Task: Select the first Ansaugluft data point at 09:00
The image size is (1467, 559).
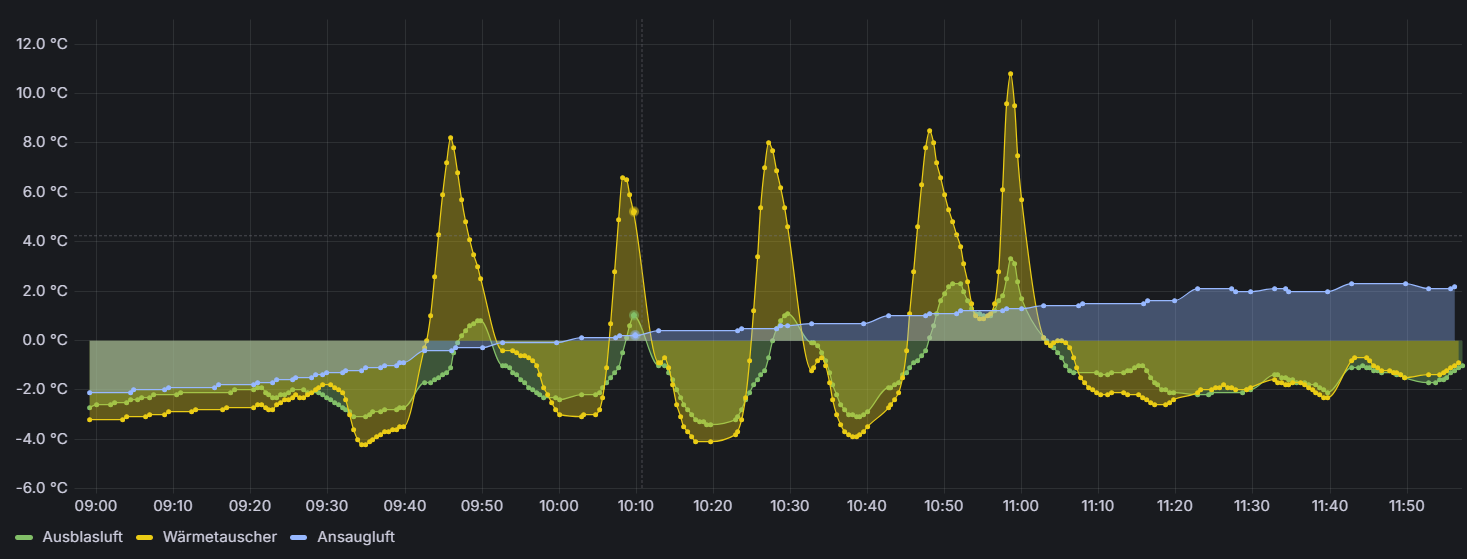Action: point(90,392)
